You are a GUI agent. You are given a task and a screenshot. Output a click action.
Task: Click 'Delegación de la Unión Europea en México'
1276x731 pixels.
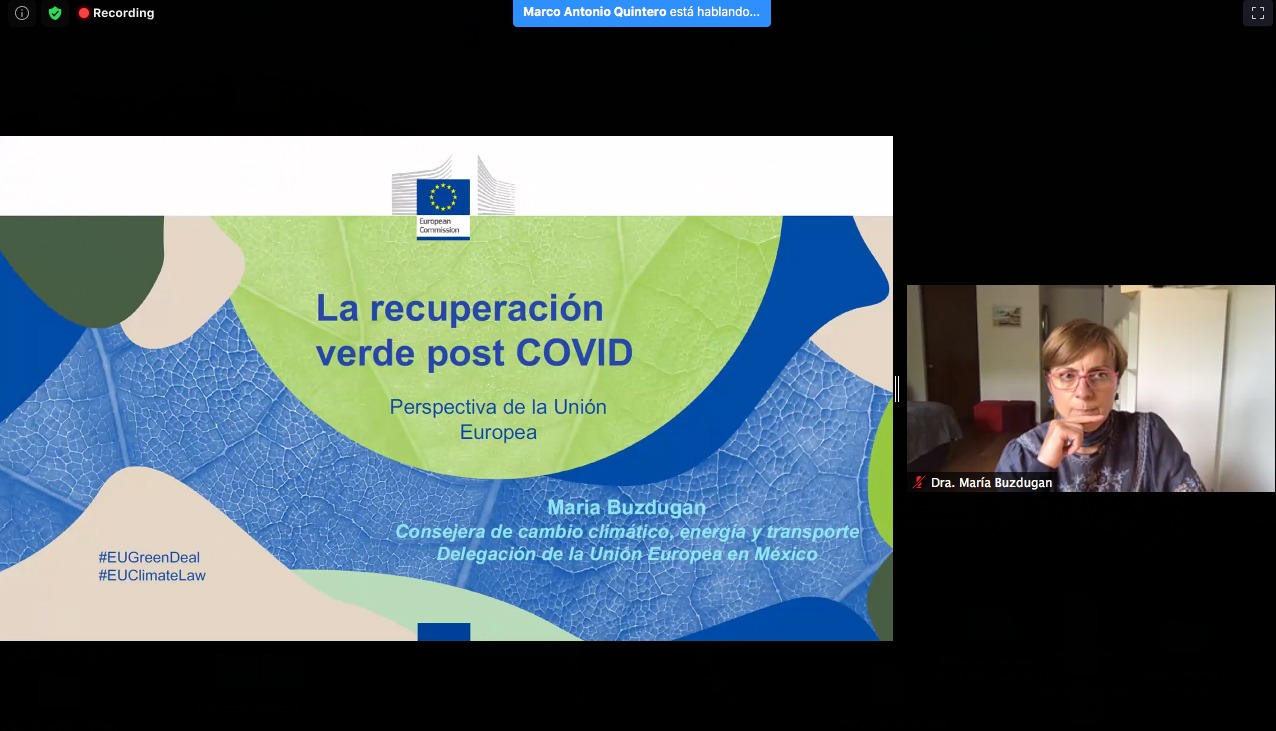click(627, 554)
